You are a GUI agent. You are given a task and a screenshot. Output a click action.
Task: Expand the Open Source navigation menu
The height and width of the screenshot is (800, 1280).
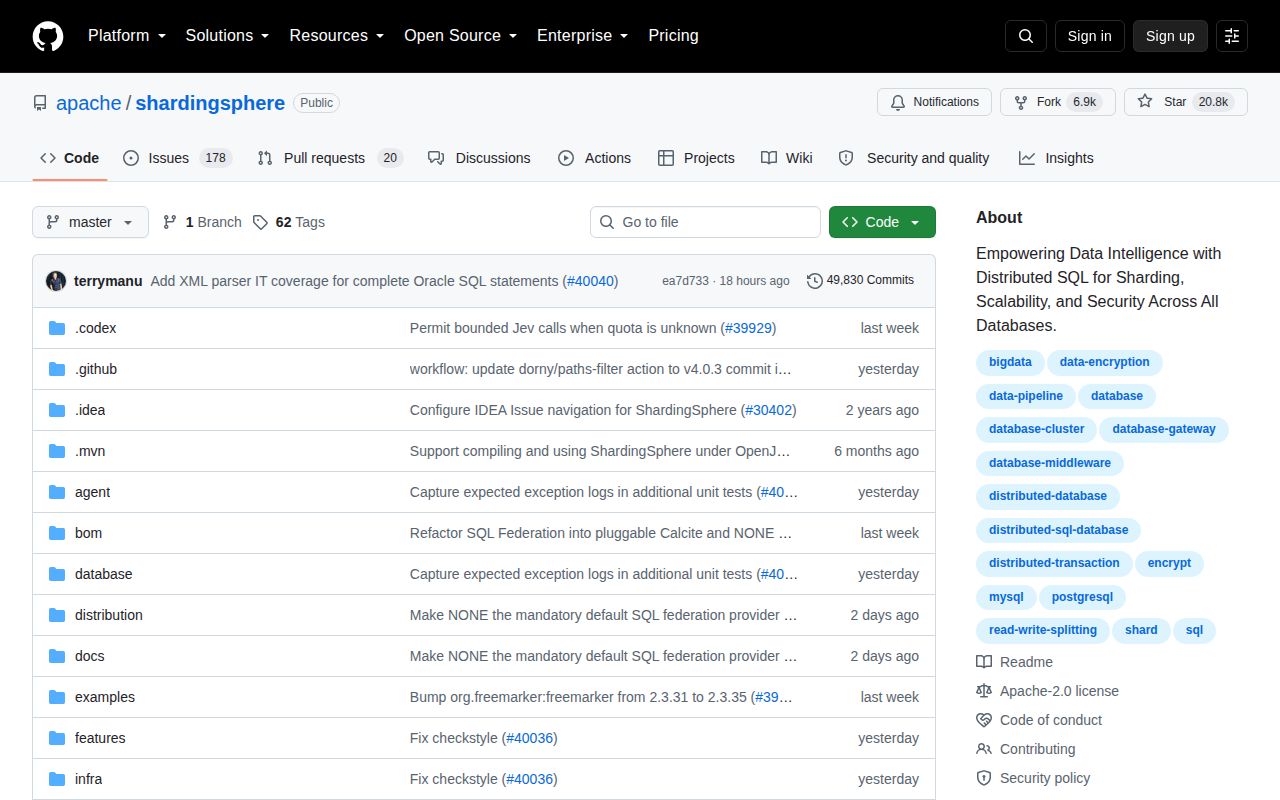461,36
